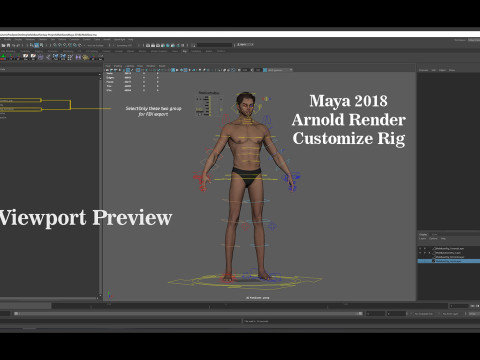Open the viewport Renderer menu
The image size is (480, 360).
tap(151, 66)
